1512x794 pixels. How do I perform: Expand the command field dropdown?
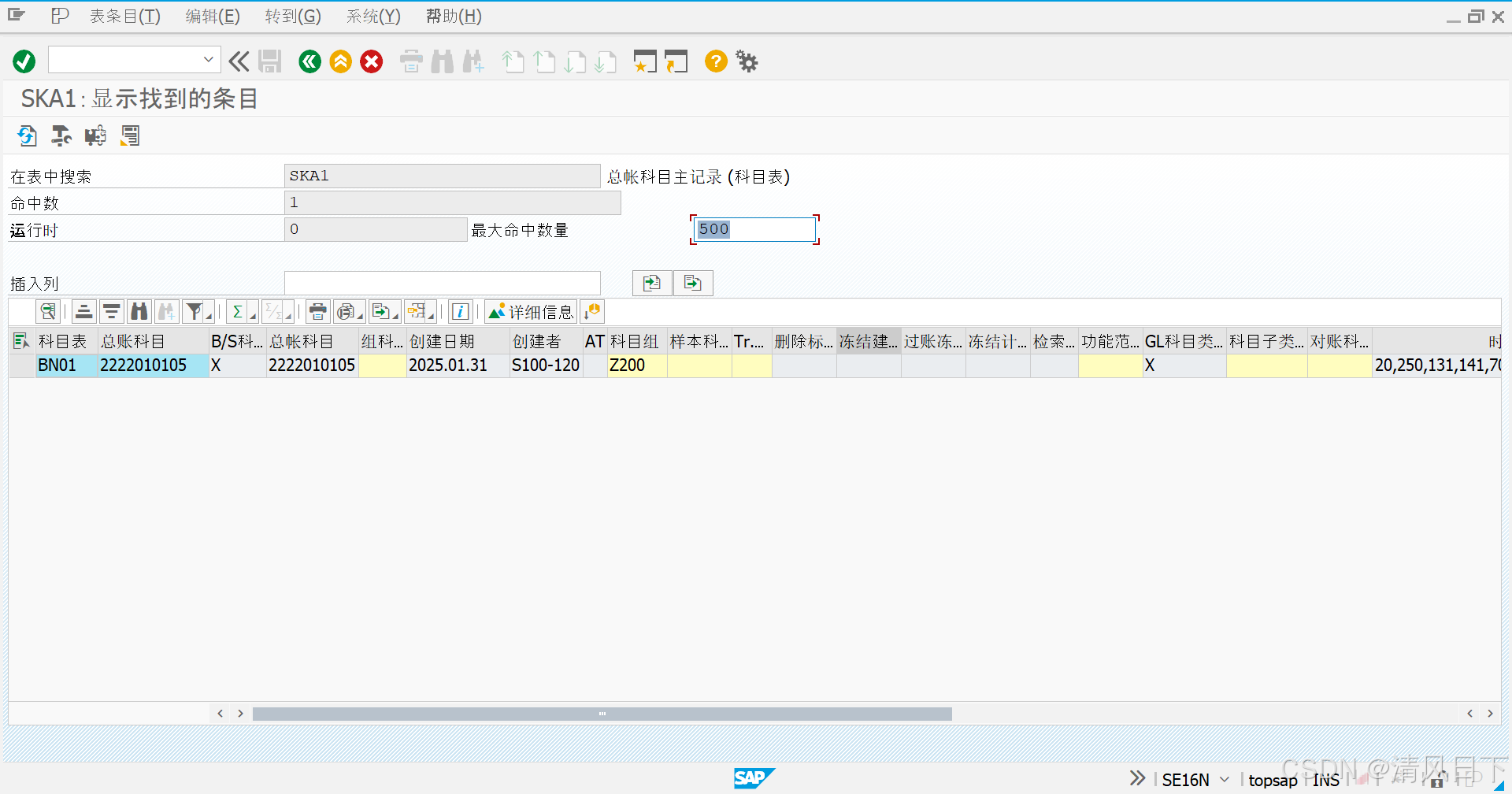[x=207, y=59]
